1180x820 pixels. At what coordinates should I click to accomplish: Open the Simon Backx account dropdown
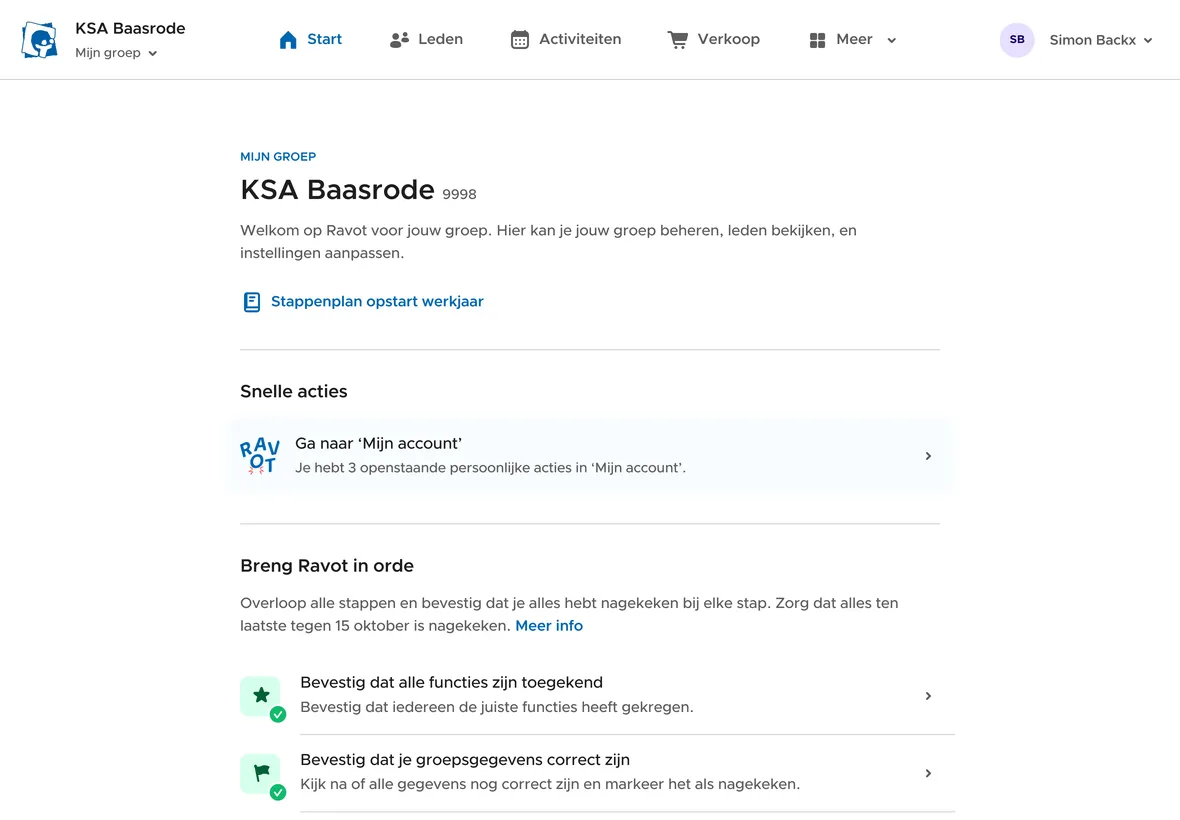point(1101,40)
